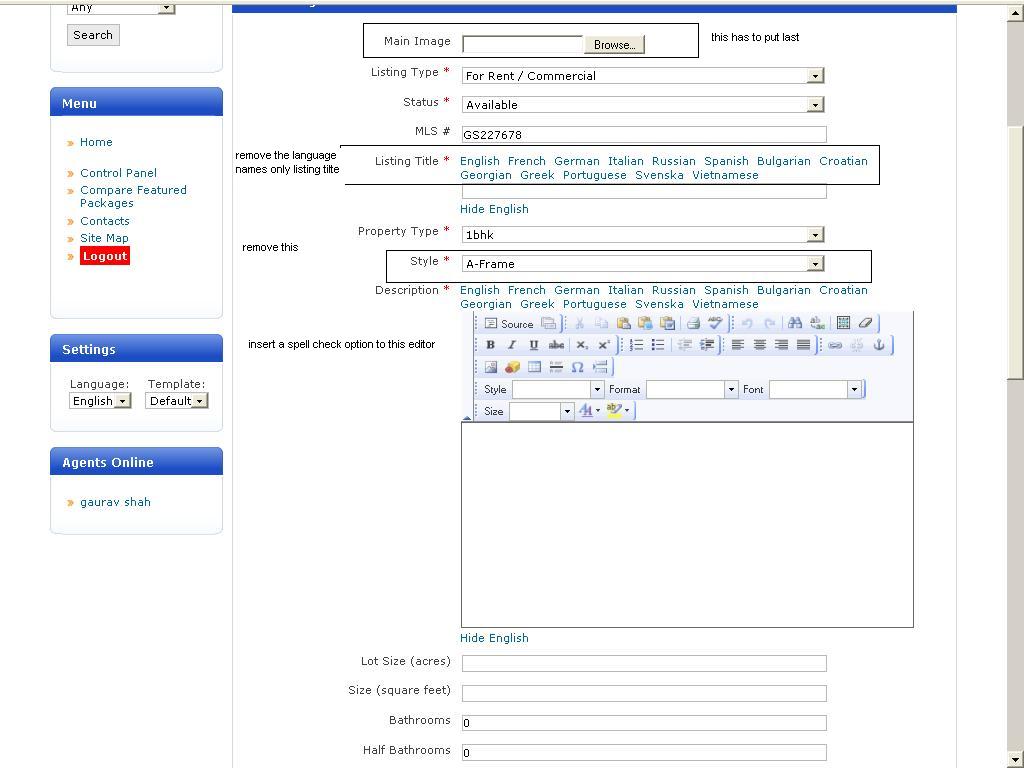Open the background highlight color picker
The image size is (1024, 768).
(x=617, y=411)
